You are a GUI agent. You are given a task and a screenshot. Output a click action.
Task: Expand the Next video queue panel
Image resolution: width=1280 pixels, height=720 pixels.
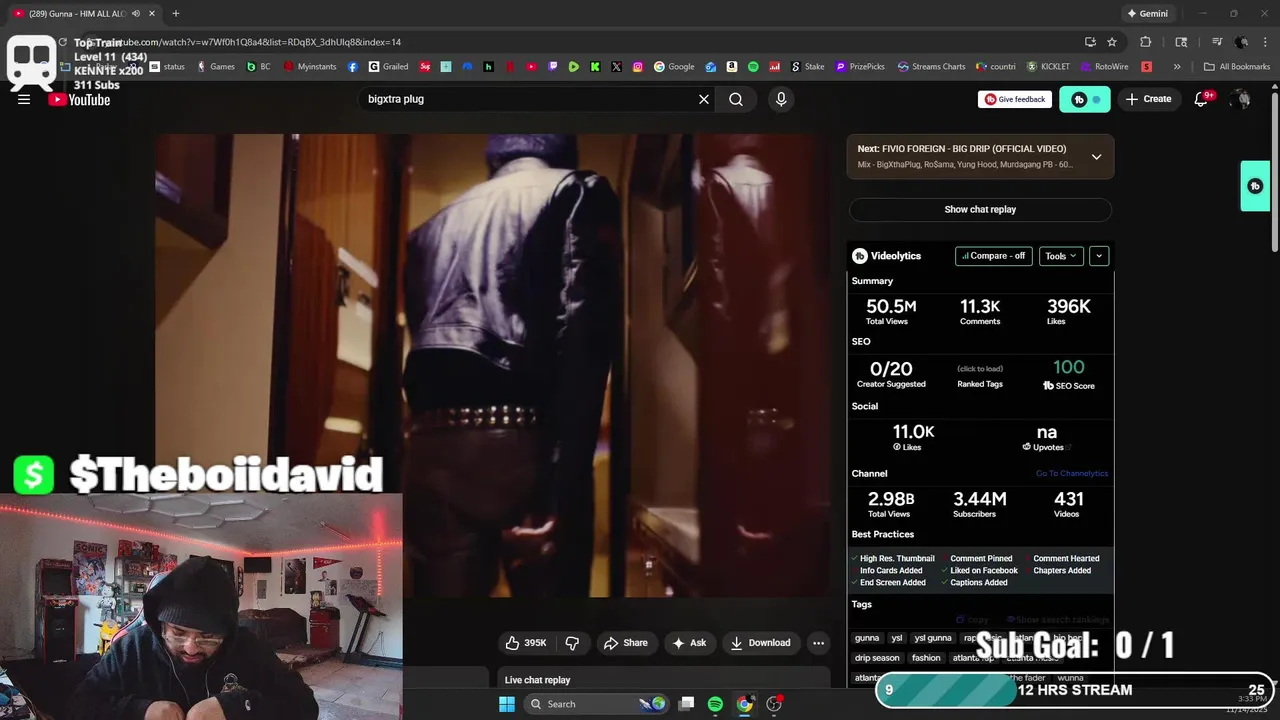tap(1096, 157)
